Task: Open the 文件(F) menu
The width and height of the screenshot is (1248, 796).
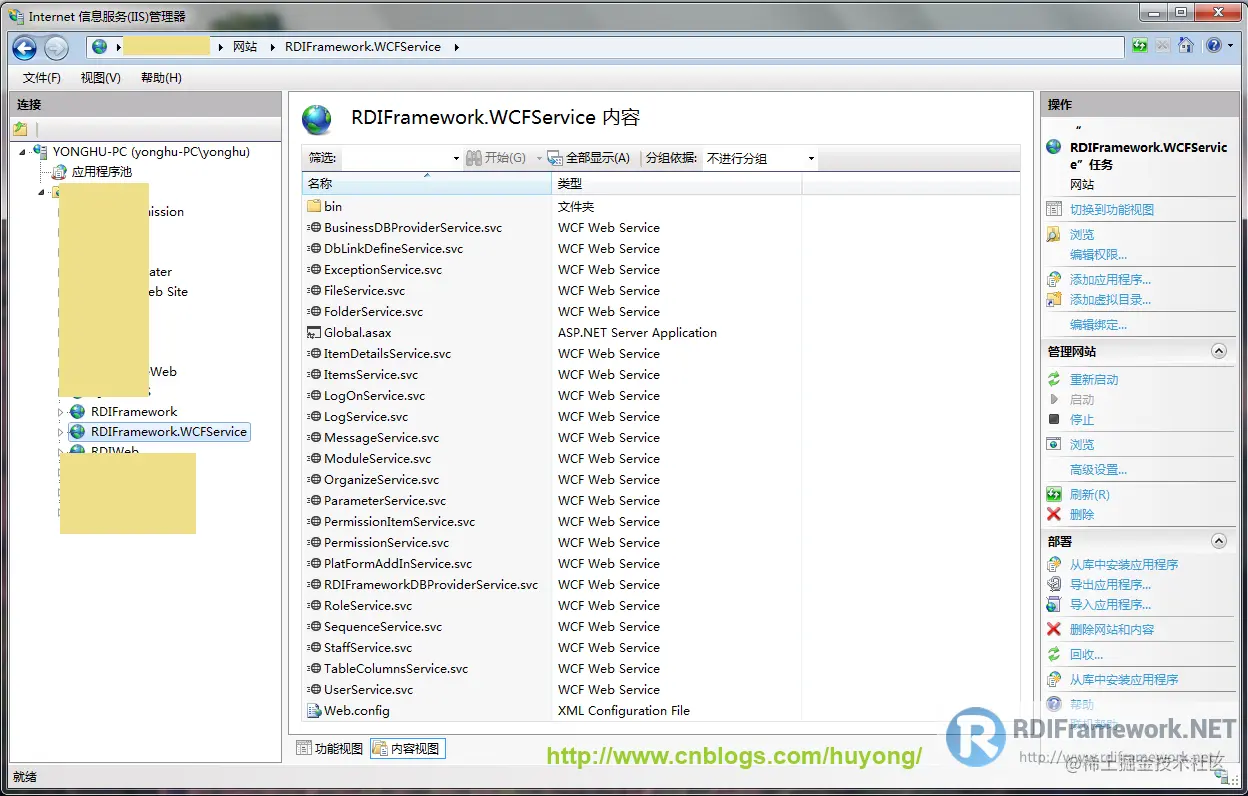Action: (42, 78)
